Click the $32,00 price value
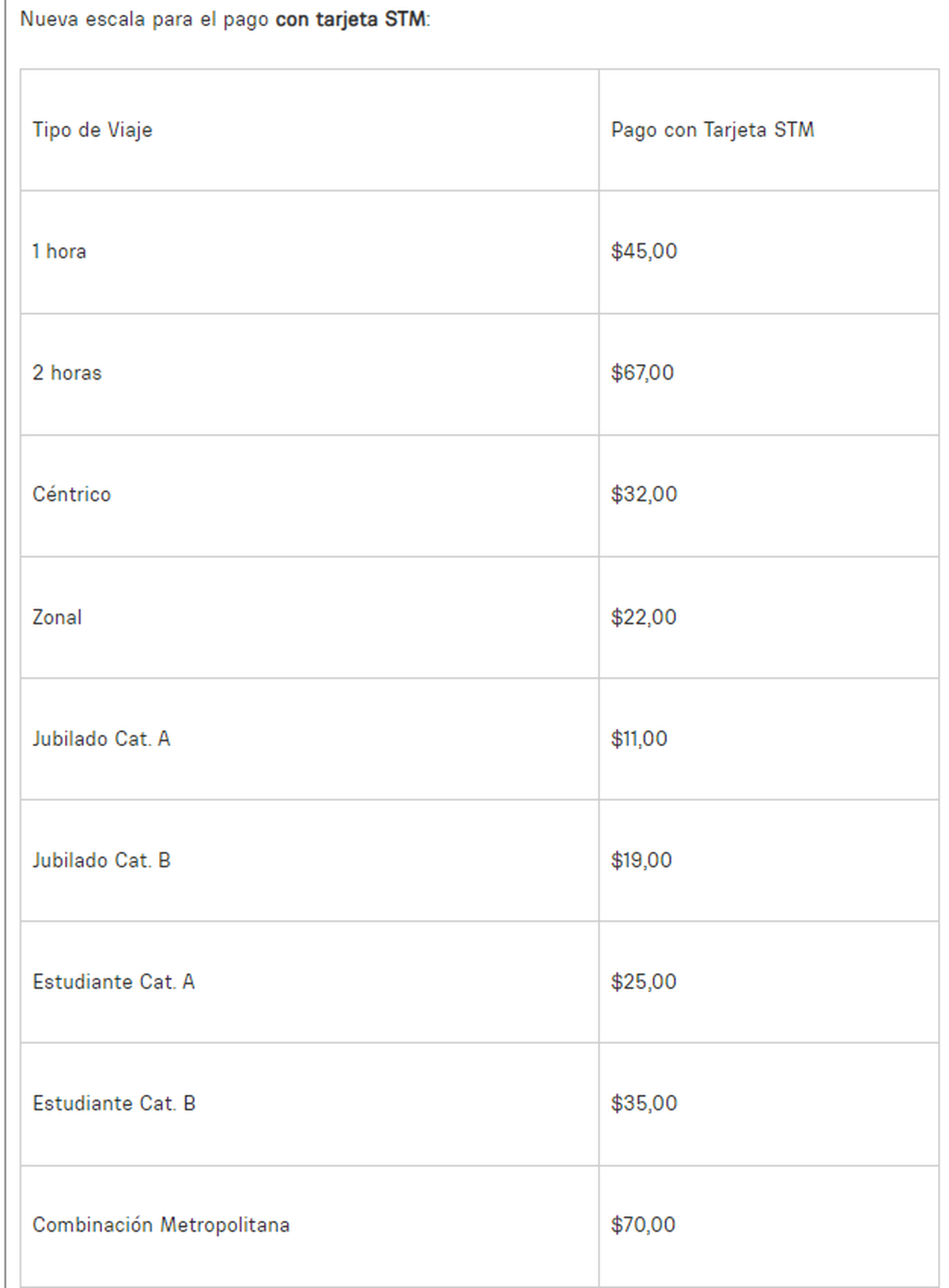This screenshot has height=1288, width=949. [644, 494]
